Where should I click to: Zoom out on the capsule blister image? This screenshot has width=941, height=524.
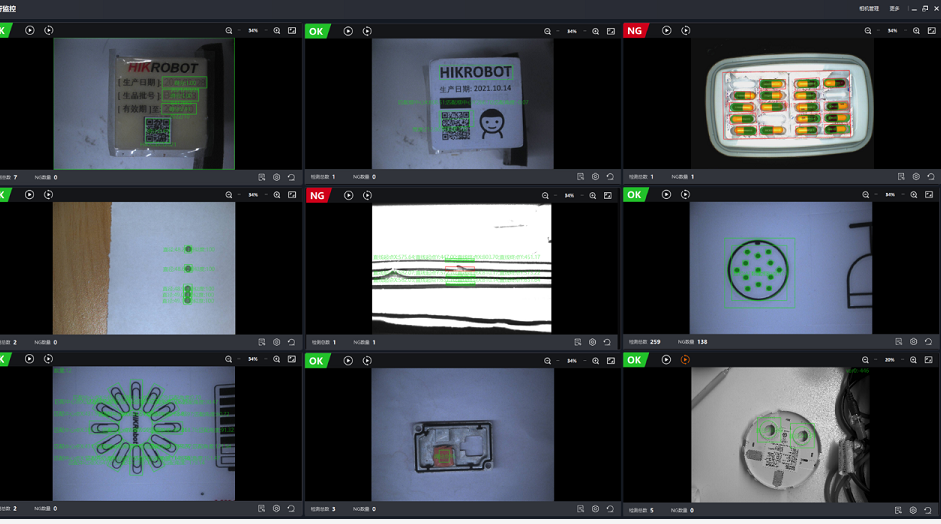click(x=868, y=31)
